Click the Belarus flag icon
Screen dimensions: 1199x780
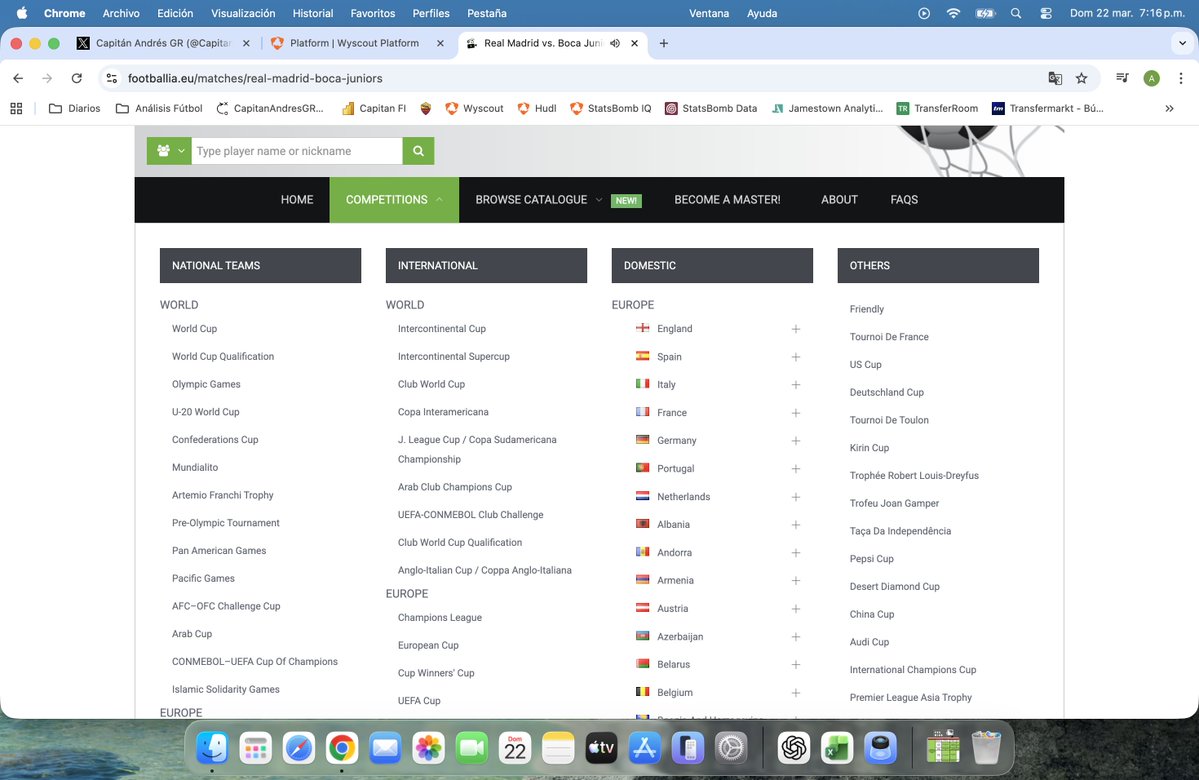642,664
